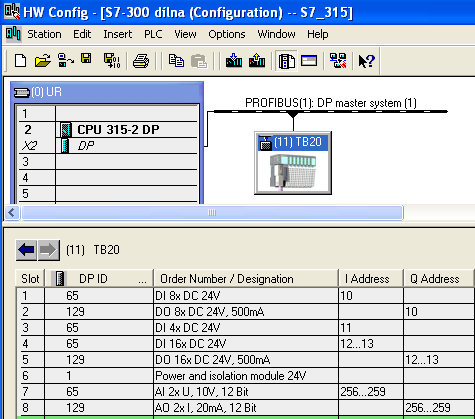Select empty rack slot 4
The image size is (475, 419).
click(108, 178)
